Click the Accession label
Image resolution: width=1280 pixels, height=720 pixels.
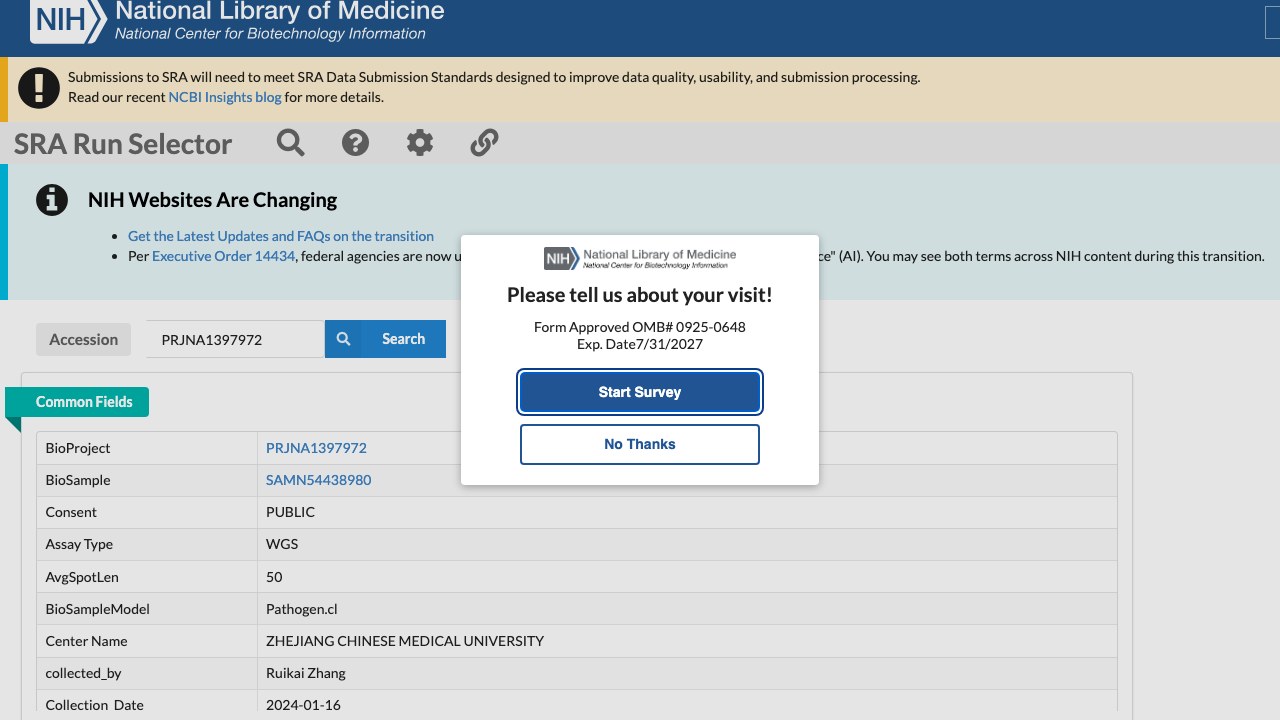pyautogui.click(x=84, y=339)
